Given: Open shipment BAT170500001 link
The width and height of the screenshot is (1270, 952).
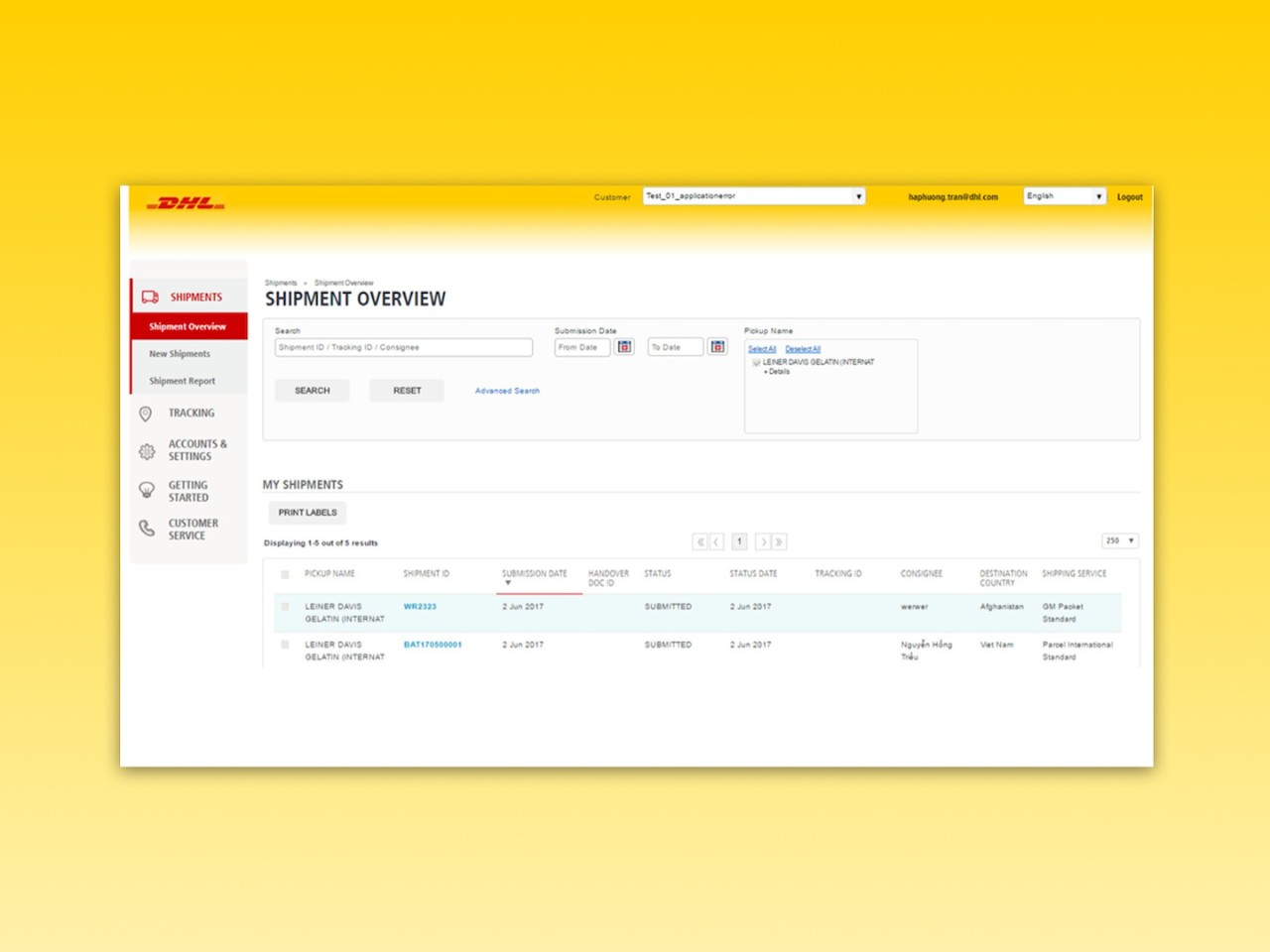Looking at the screenshot, I should coord(433,645).
